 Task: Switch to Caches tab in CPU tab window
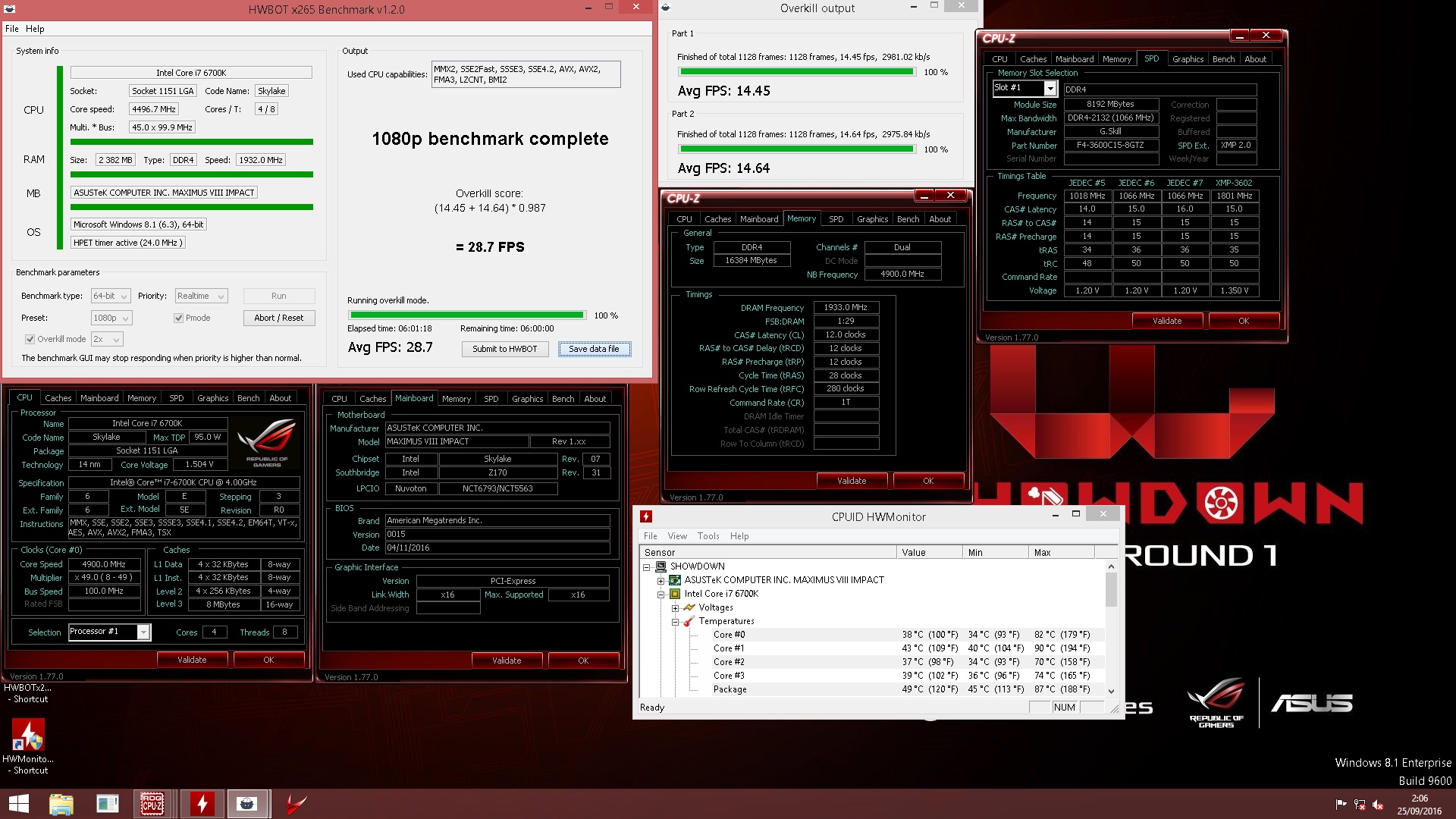pos(58,398)
